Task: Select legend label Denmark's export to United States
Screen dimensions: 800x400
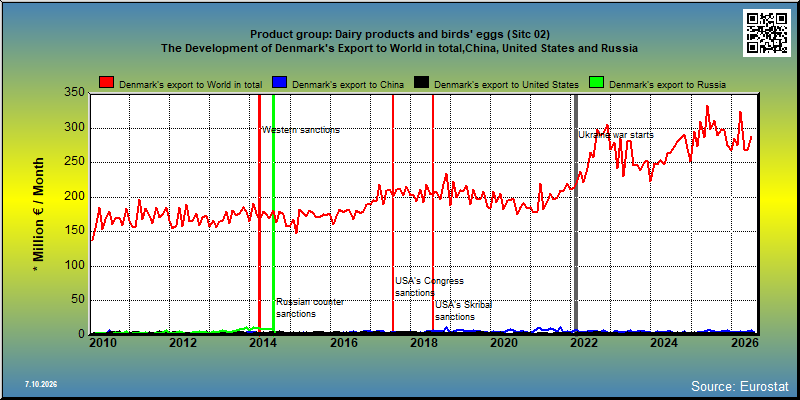Action: 507,85
